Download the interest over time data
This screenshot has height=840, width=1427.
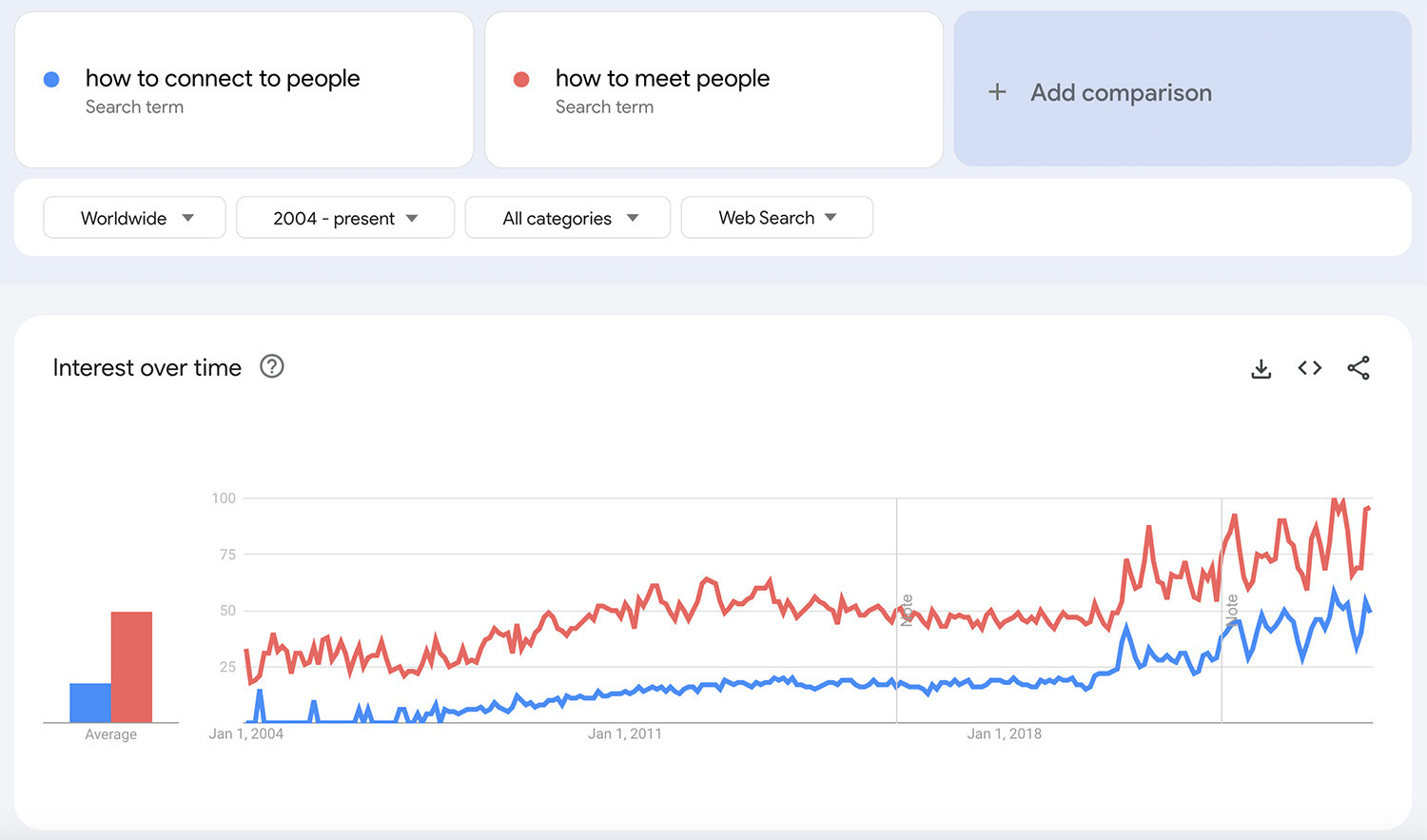(x=1261, y=368)
